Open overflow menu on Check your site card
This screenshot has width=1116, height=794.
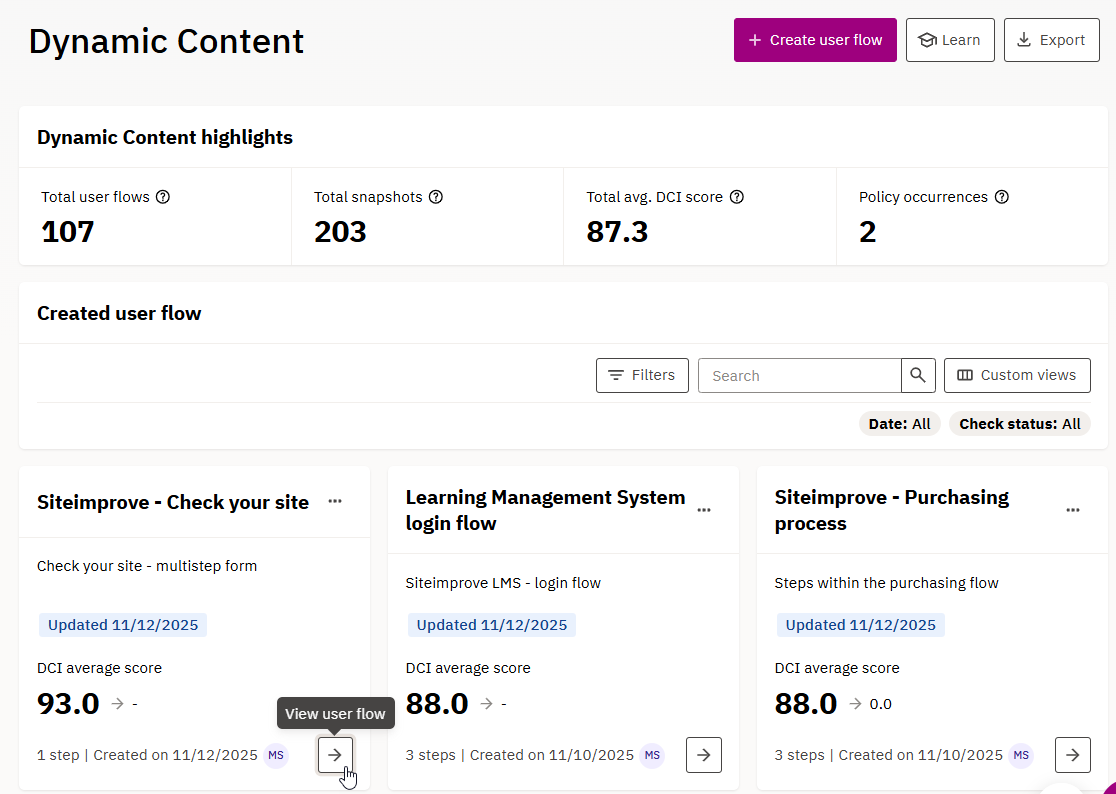335,501
